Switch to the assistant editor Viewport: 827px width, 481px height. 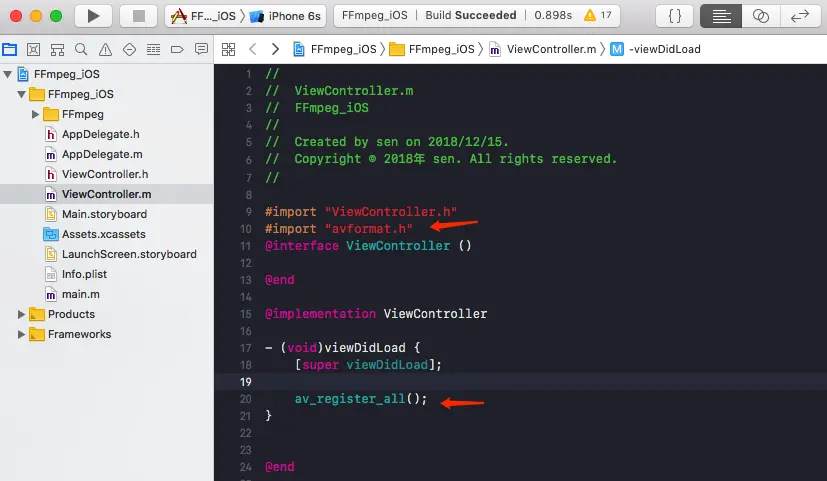coord(761,16)
